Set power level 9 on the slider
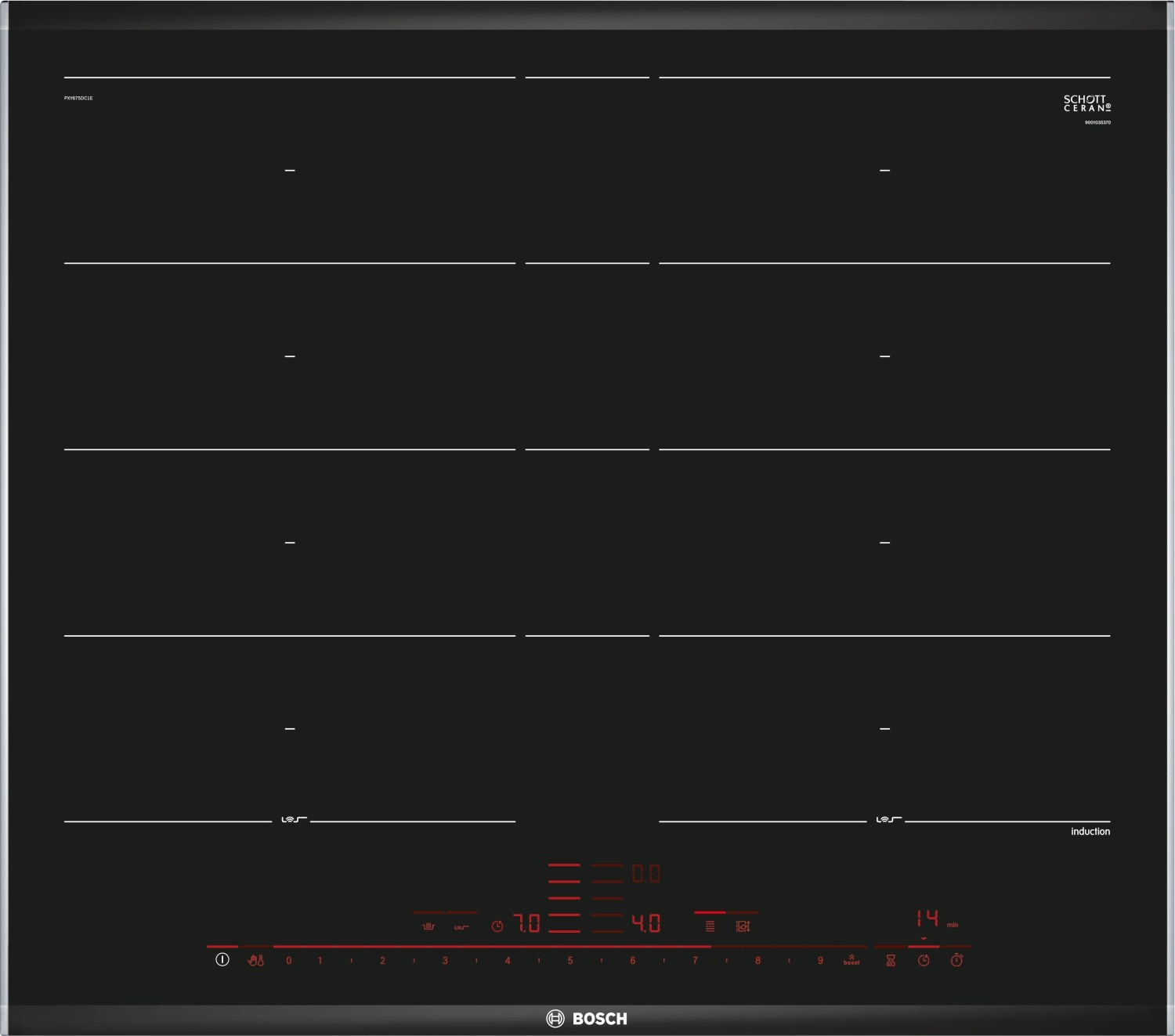The height and width of the screenshot is (1036, 1175). [x=820, y=961]
